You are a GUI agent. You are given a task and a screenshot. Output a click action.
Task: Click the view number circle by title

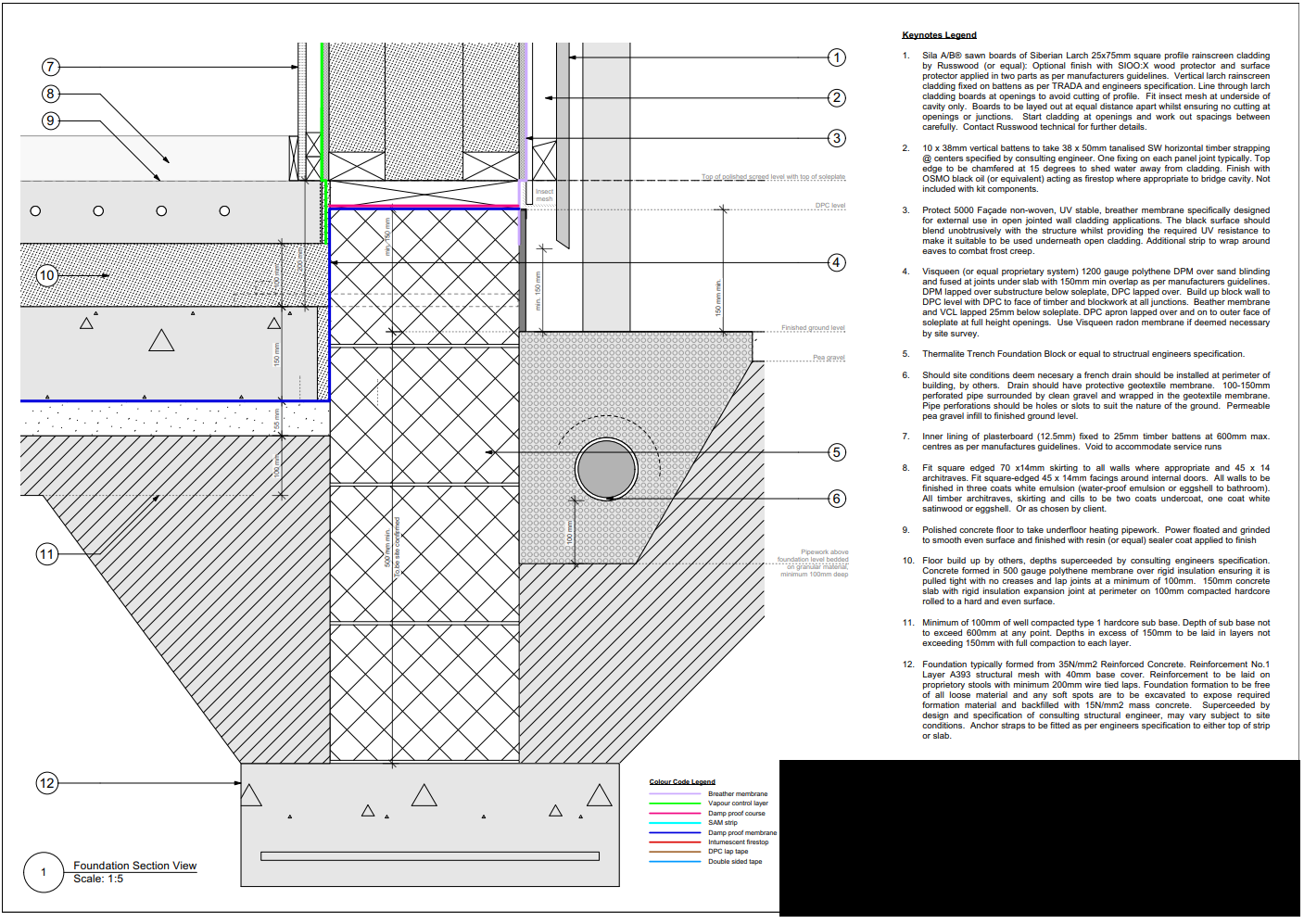44,872
